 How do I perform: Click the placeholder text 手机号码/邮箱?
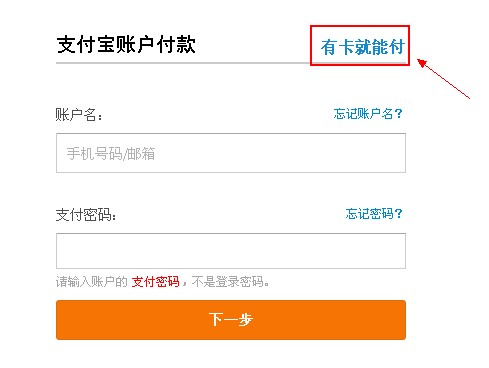111,154
